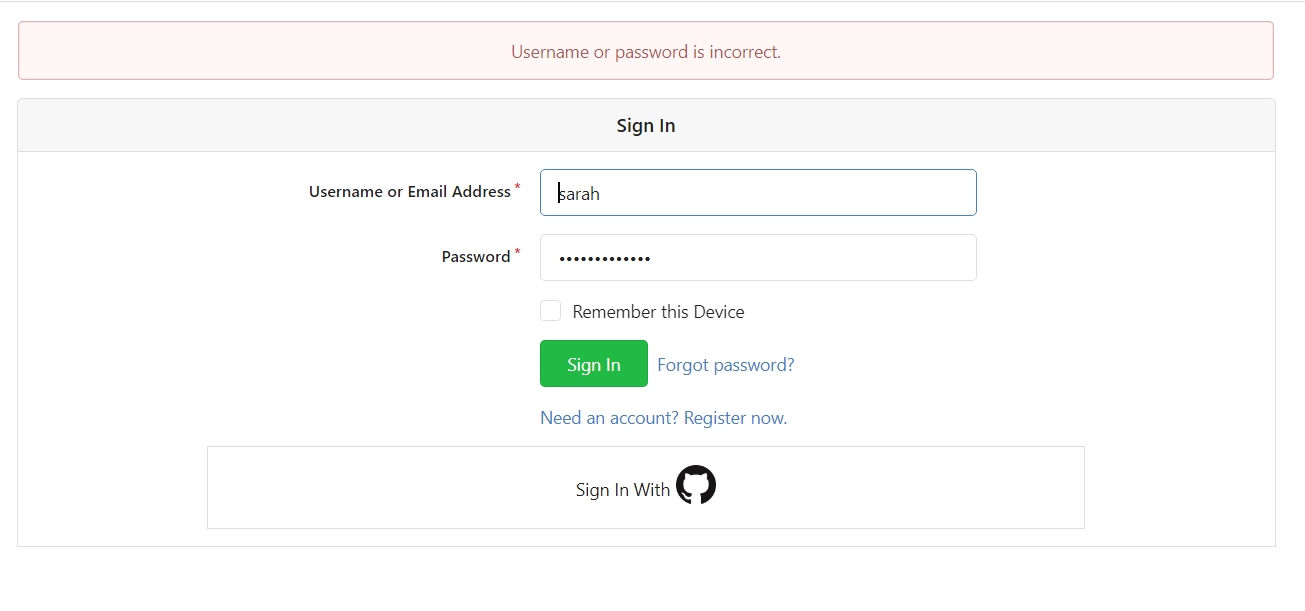Click the red asterisk beside Password label
The image size is (1305, 611).
517,252
